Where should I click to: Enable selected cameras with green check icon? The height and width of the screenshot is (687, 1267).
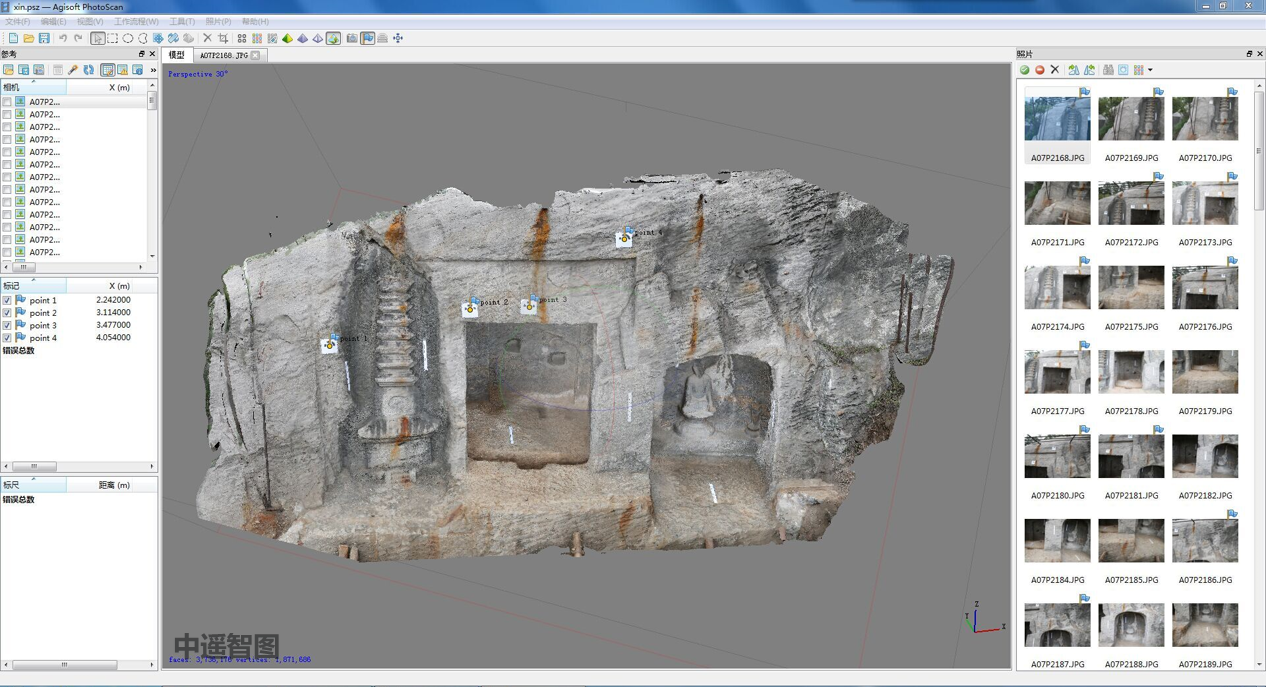tap(1024, 70)
